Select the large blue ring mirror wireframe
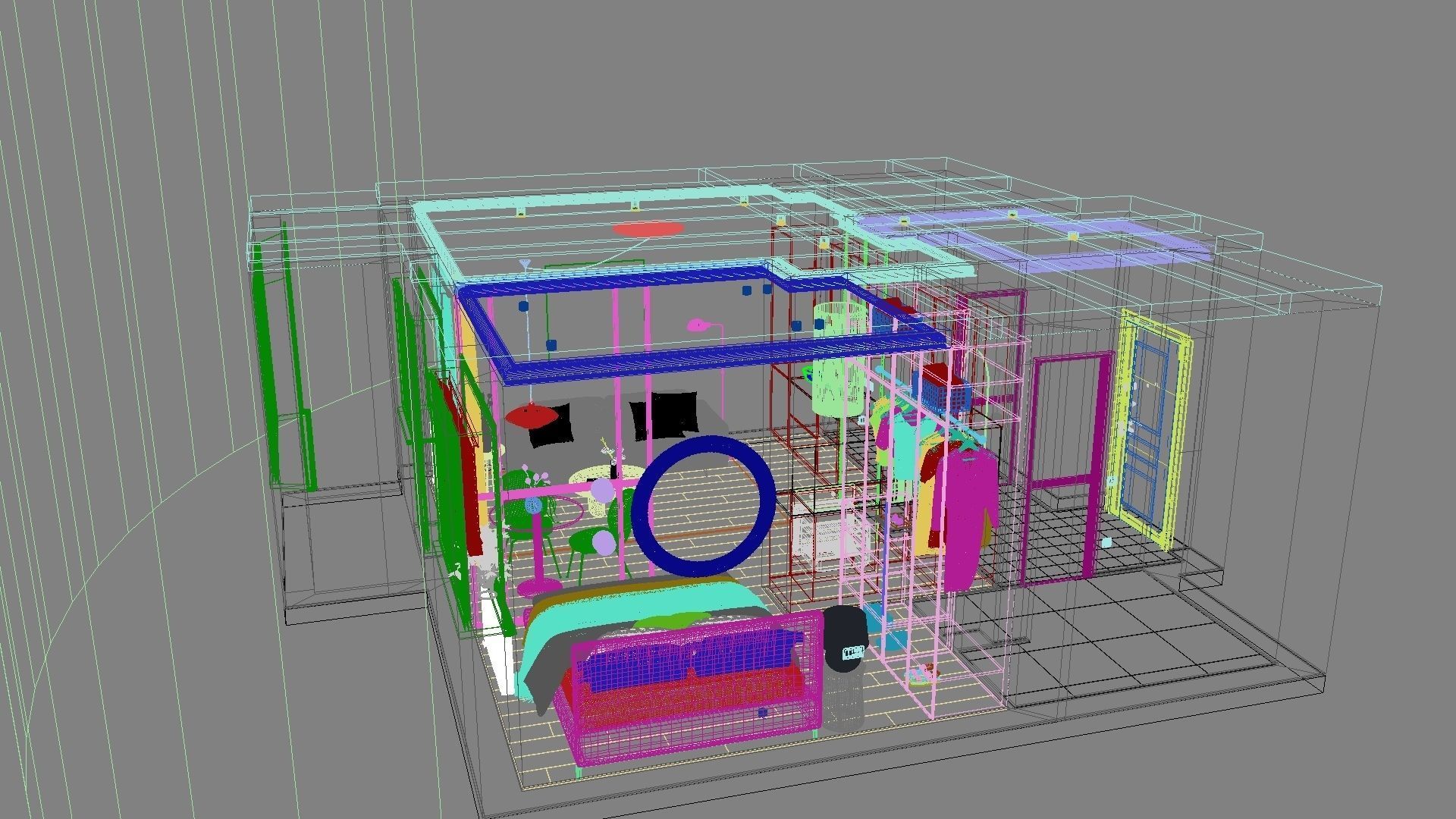 [703, 507]
